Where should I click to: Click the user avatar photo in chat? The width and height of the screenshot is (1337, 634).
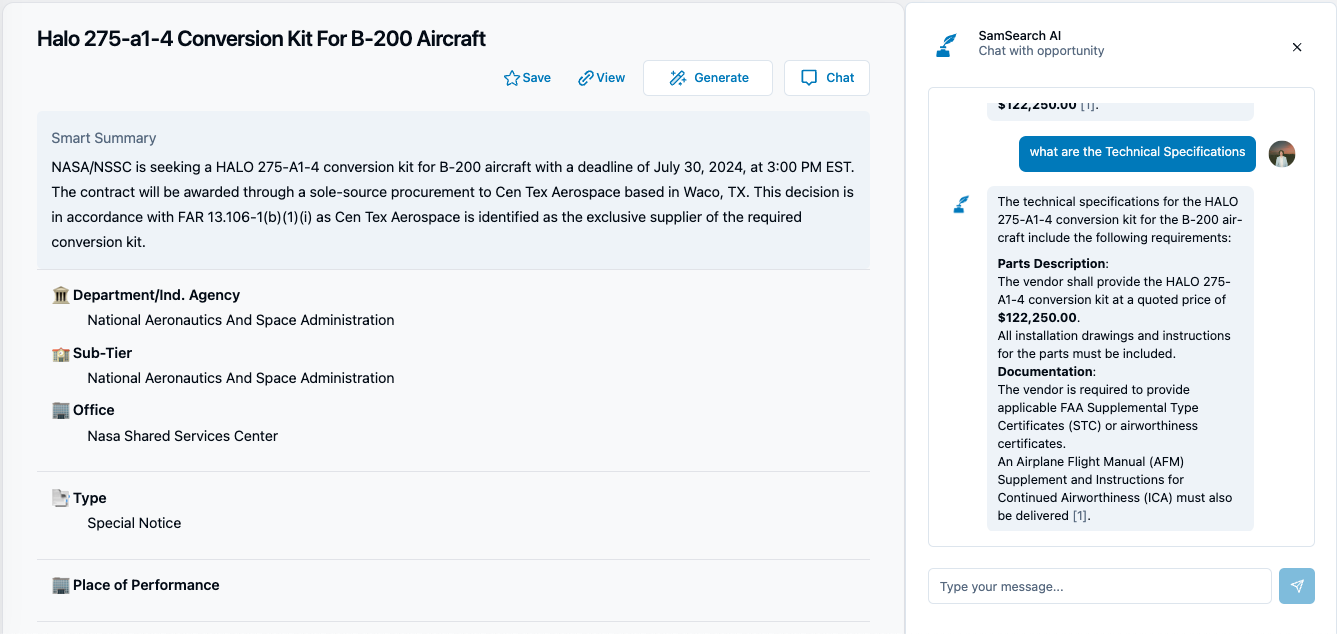coord(1282,153)
